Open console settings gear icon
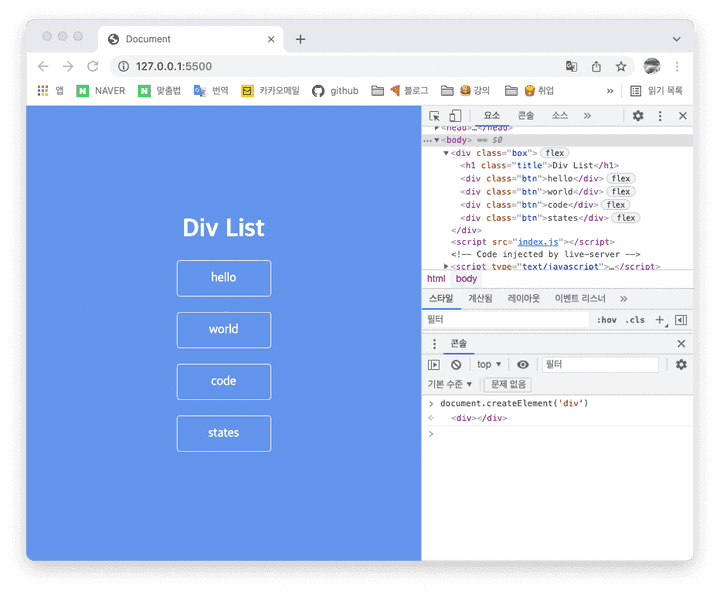This screenshot has height=593, width=720. [681, 365]
